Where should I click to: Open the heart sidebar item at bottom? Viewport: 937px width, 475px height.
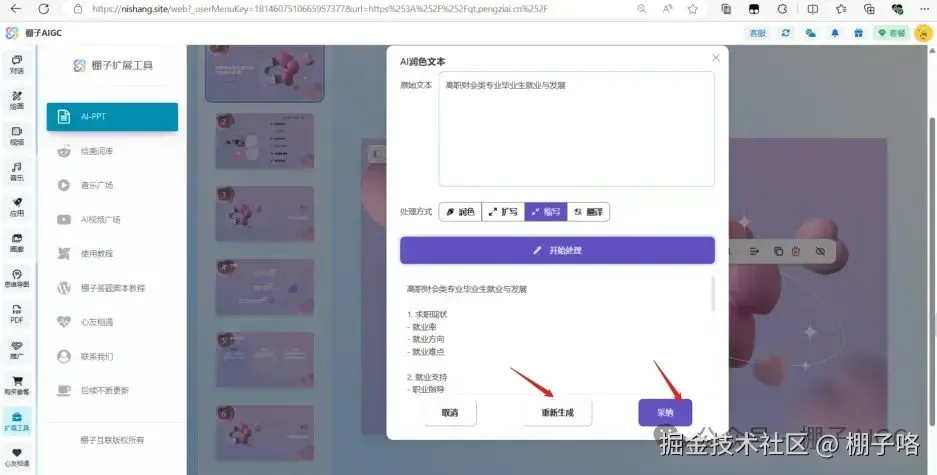coord(17,457)
